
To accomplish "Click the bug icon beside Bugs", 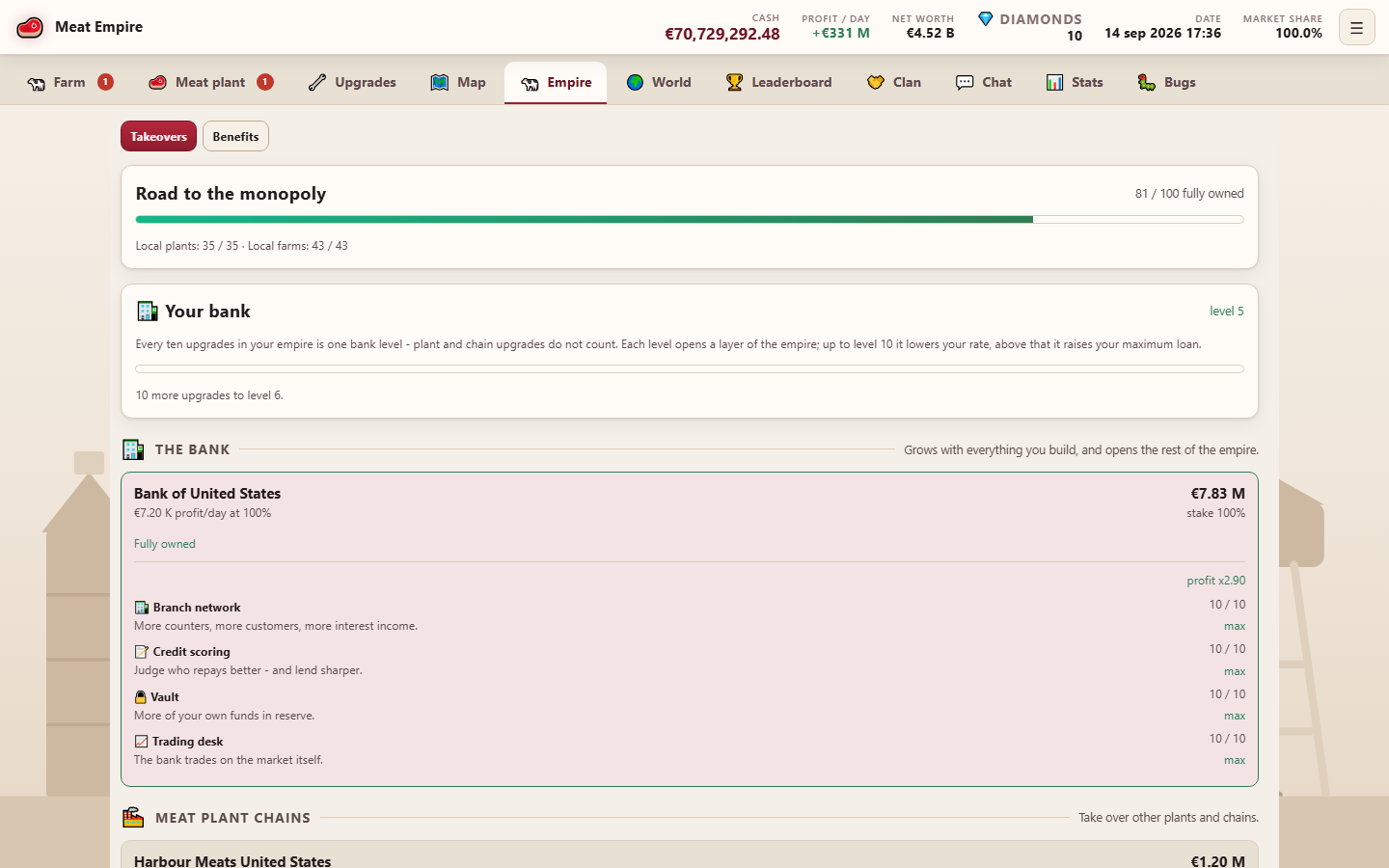I will point(1147,83).
